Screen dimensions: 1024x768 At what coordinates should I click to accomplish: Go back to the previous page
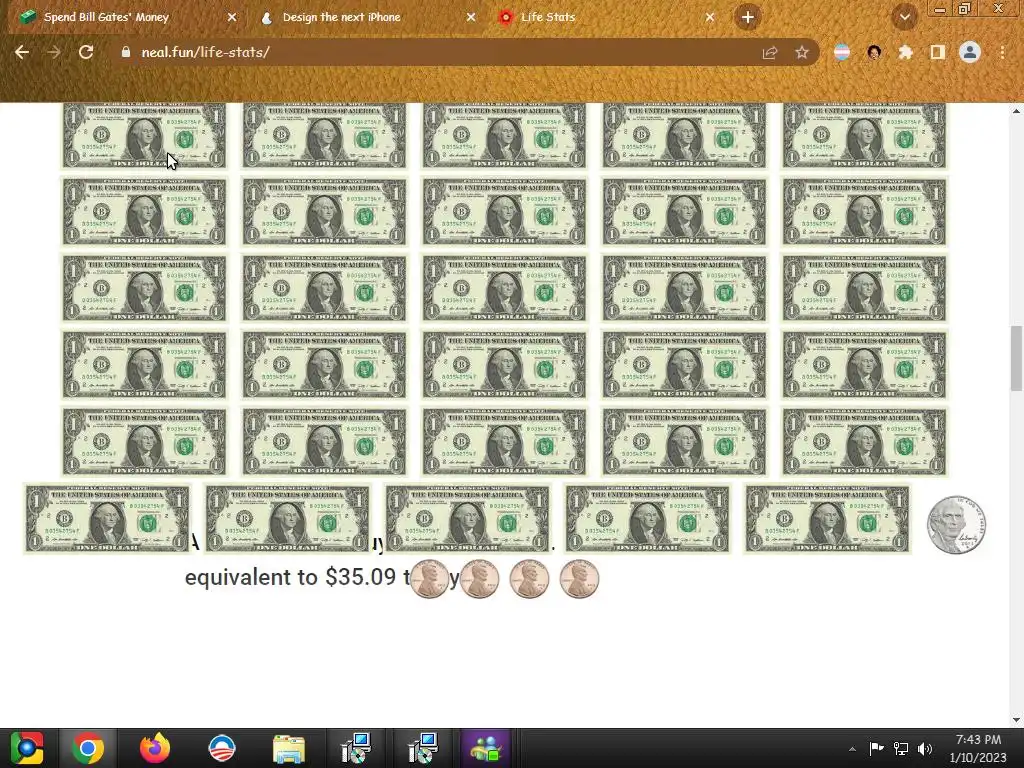pos(22,52)
